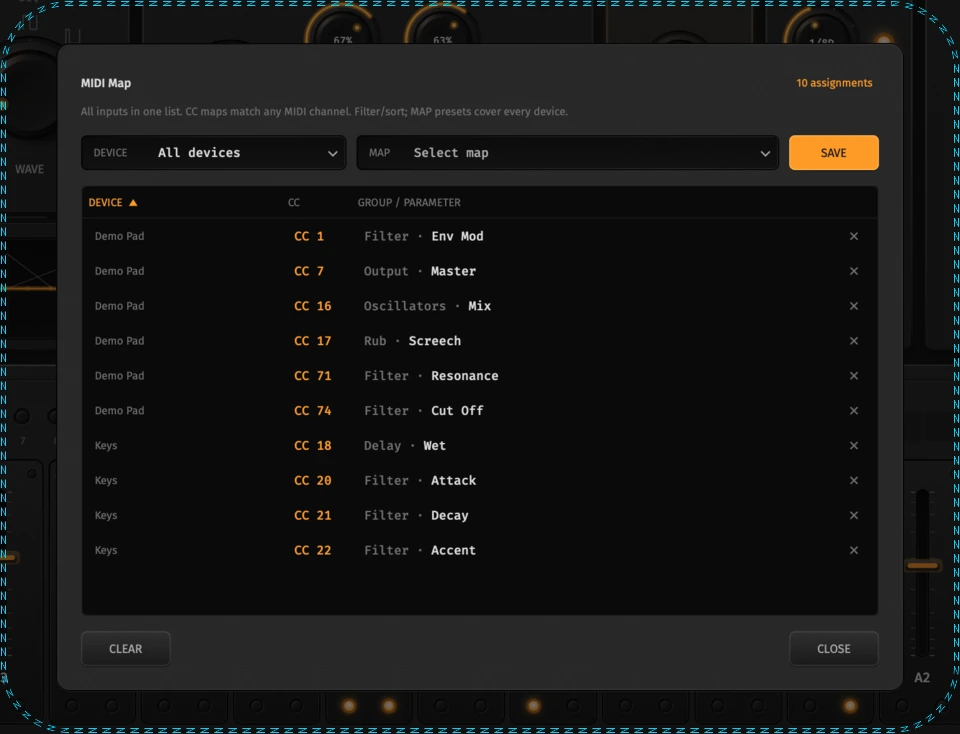The height and width of the screenshot is (734, 960).
Task: Click the Filter · Resonance parameter
Action: coord(431,376)
